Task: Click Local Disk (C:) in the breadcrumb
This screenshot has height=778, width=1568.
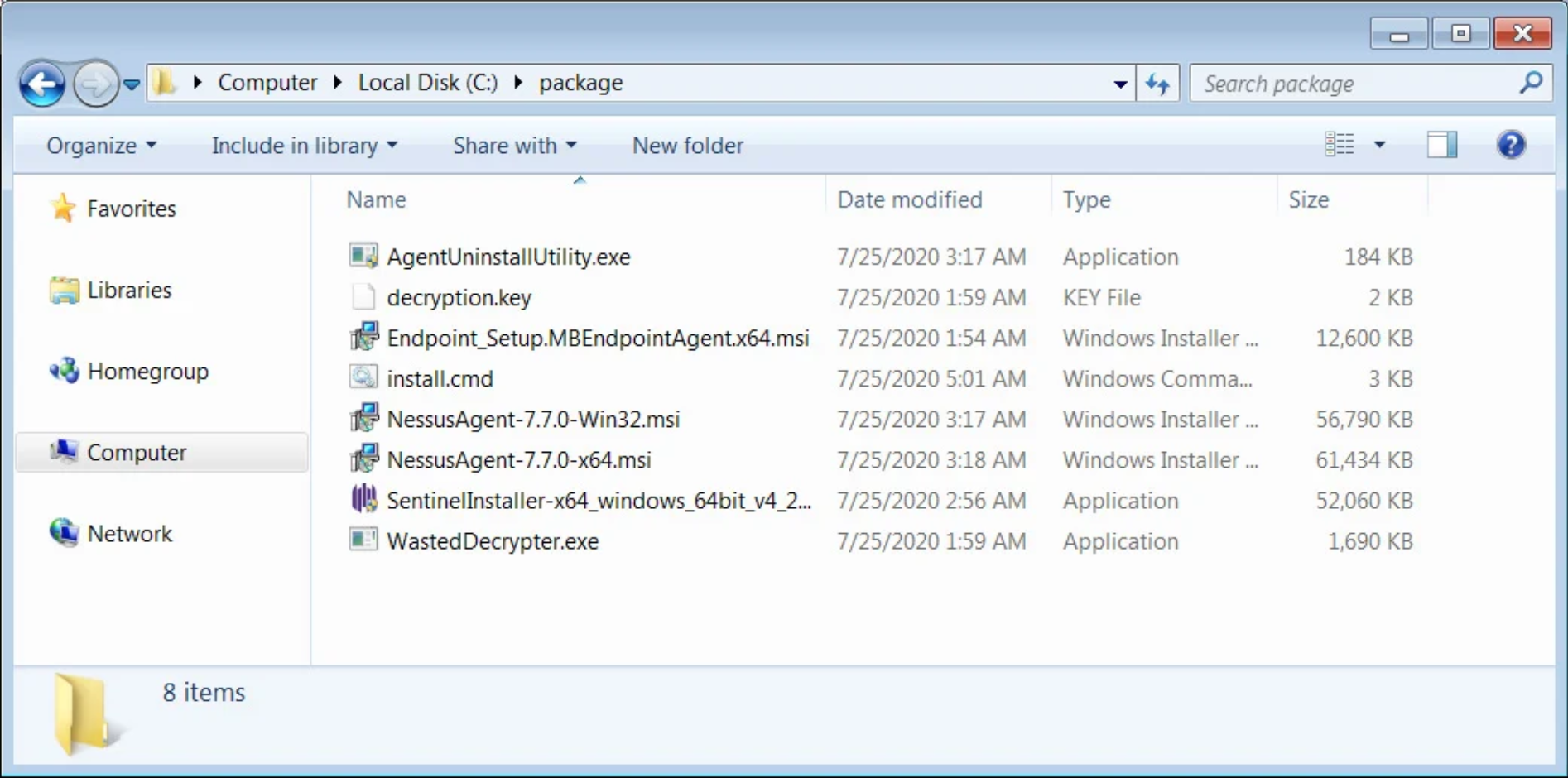Action: (x=427, y=83)
